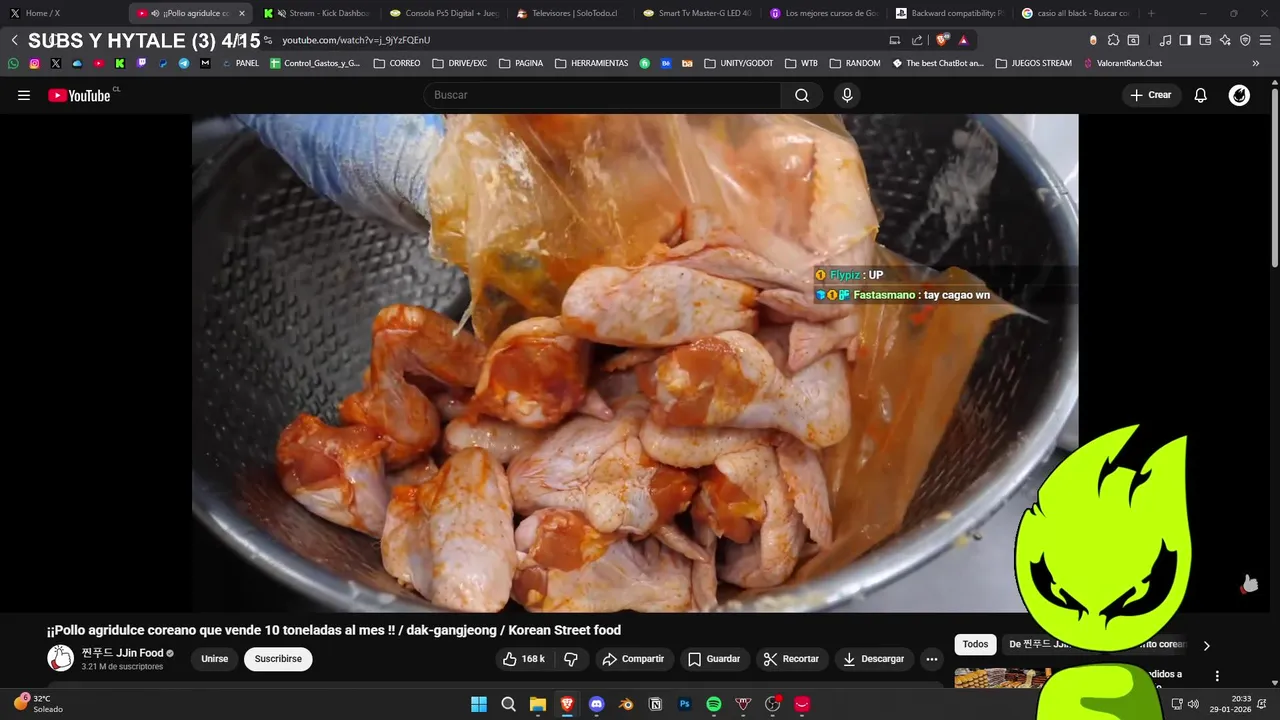This screenshot has height=720, width=1280.
Task: Open the Behance bookmark icon
Action: (x=666, y=63)
